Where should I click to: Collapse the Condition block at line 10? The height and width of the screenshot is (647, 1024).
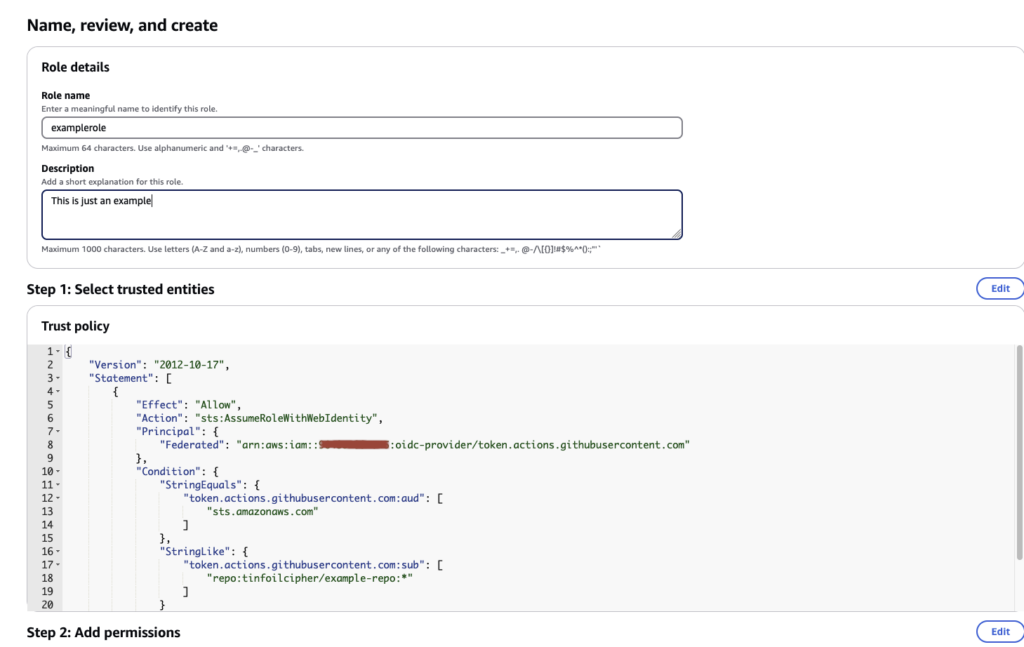58,470
